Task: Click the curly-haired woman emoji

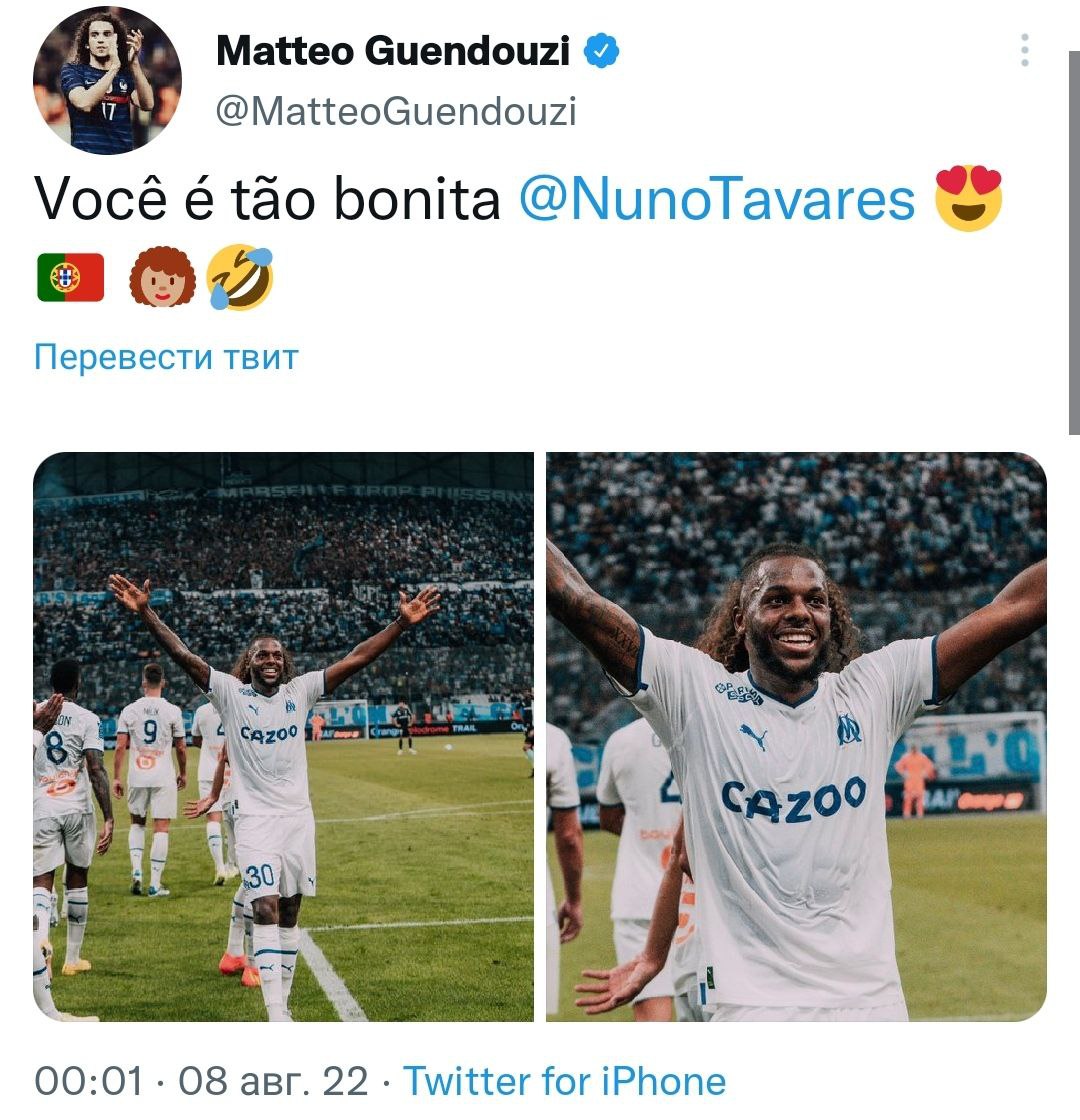Action: click(162, 277)
